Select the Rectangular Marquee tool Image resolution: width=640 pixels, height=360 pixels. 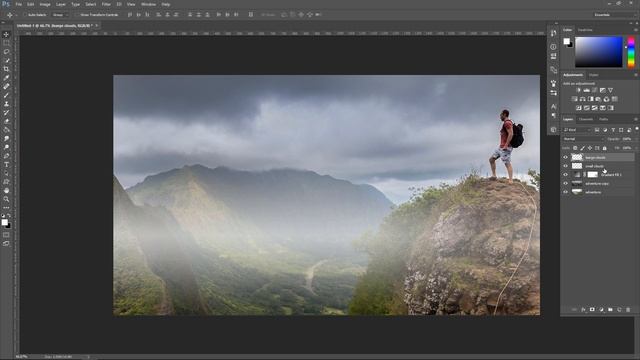click(6, 43)
